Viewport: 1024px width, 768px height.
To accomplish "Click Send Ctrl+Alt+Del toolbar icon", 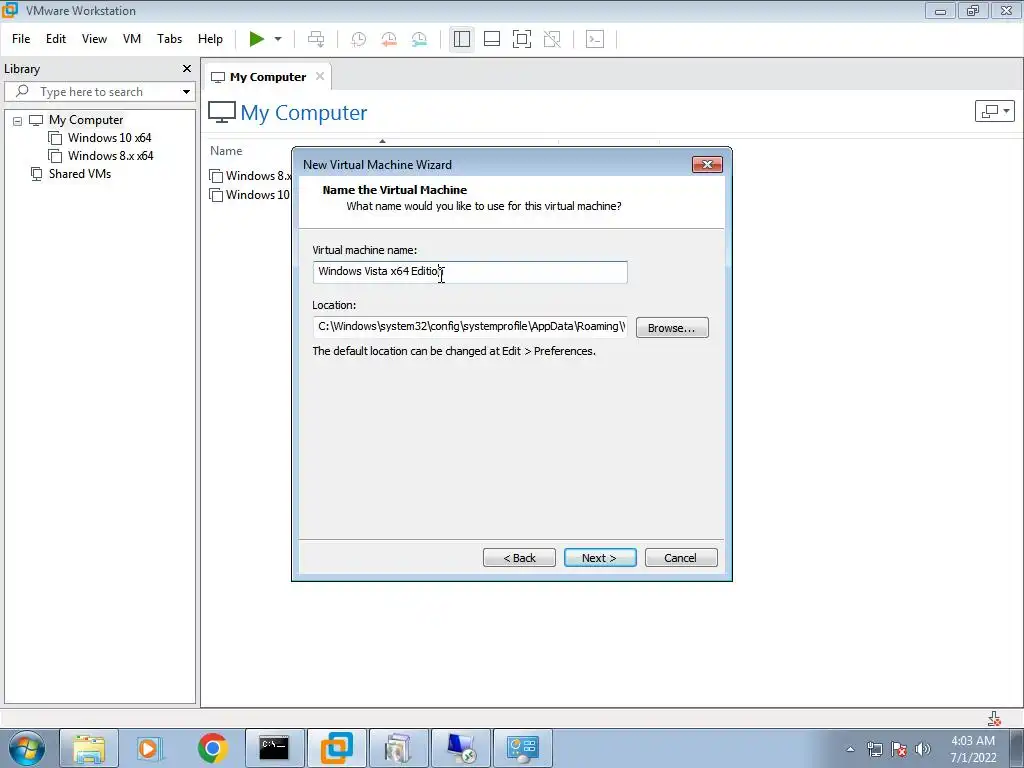I will 316,39.
